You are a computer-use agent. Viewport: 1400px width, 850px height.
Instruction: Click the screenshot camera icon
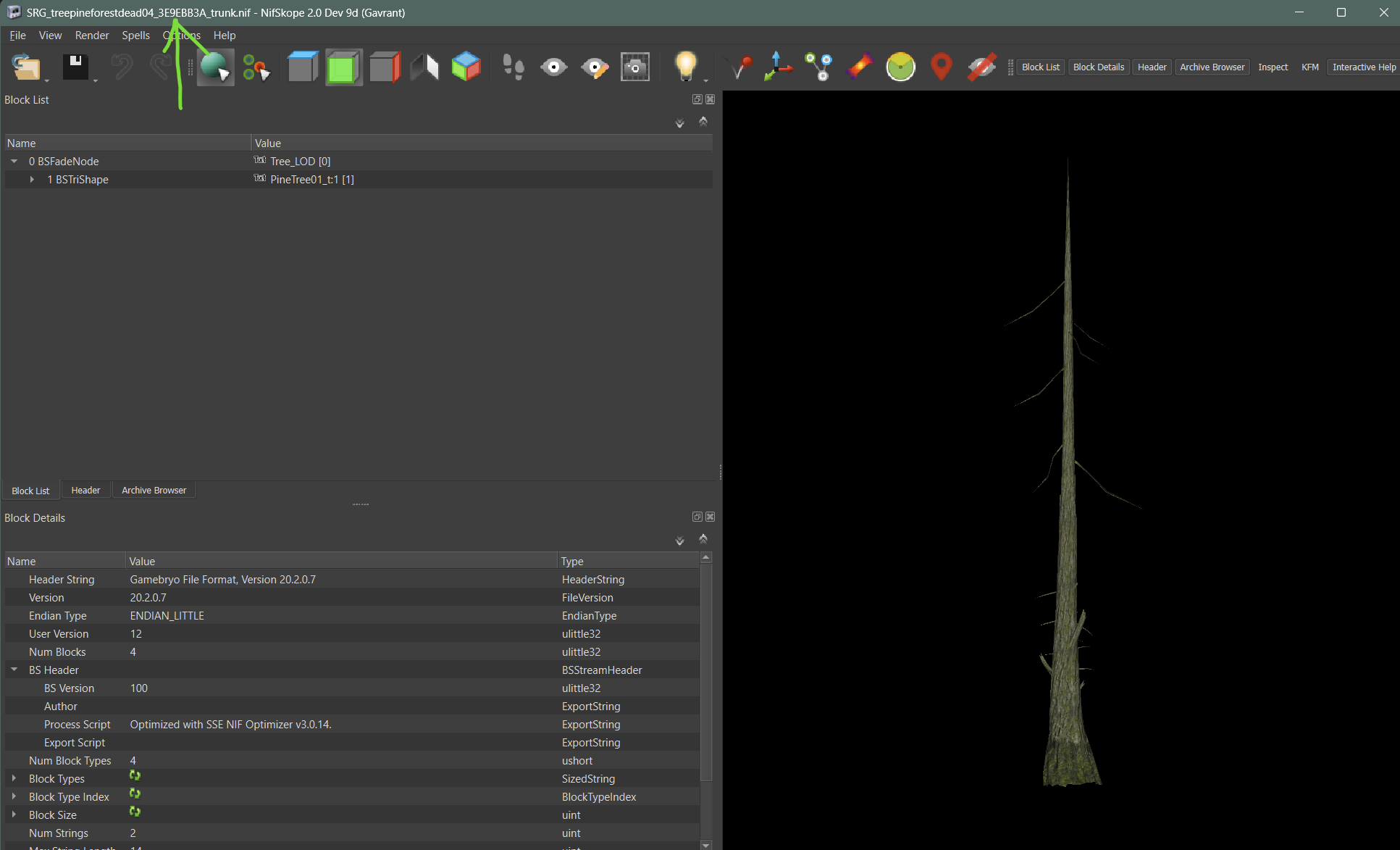(x=635, y=67)
